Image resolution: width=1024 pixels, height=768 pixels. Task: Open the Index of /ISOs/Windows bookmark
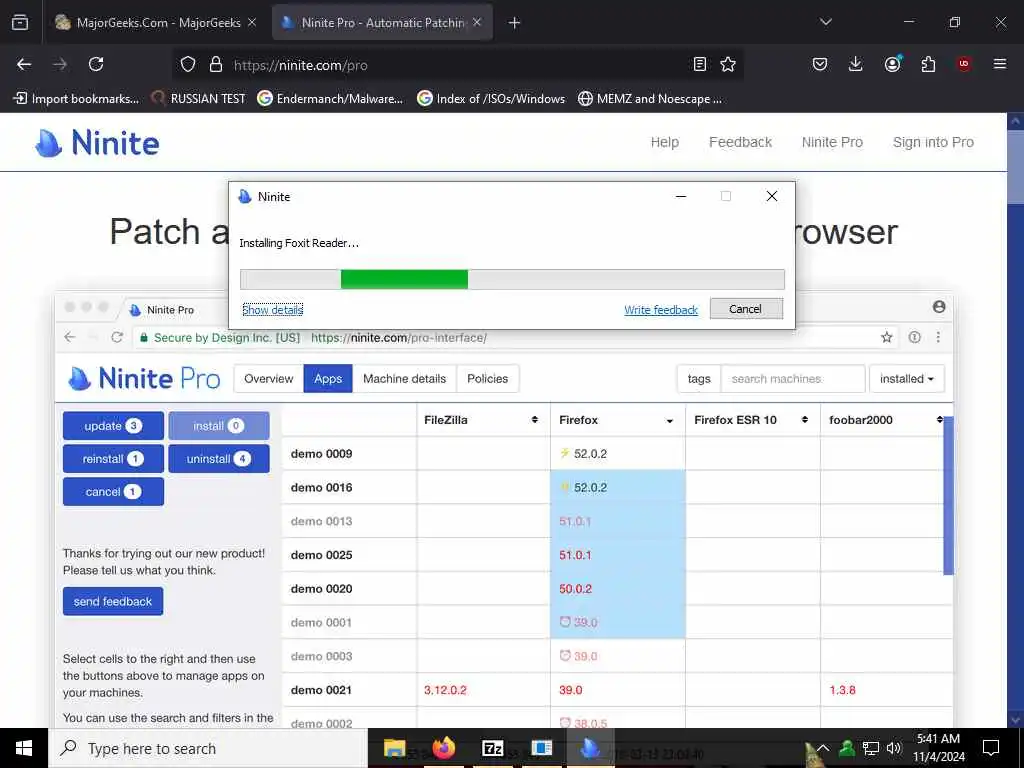491,99
